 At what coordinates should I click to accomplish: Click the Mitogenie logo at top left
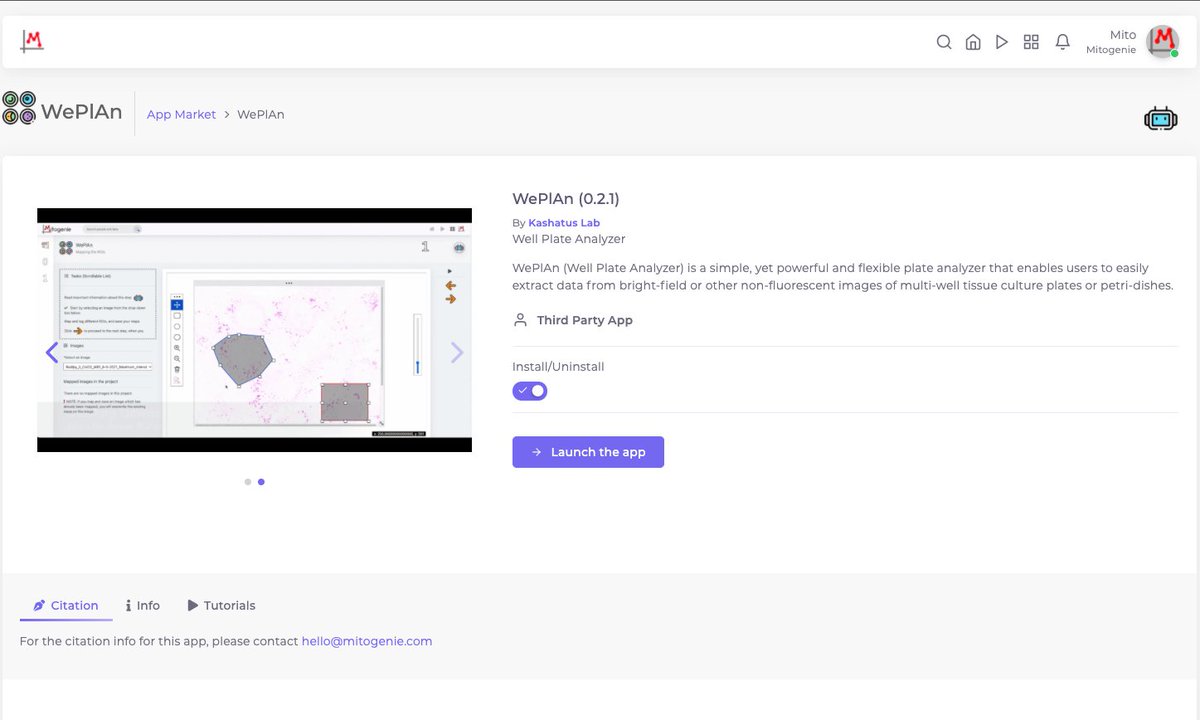point(33,41)
